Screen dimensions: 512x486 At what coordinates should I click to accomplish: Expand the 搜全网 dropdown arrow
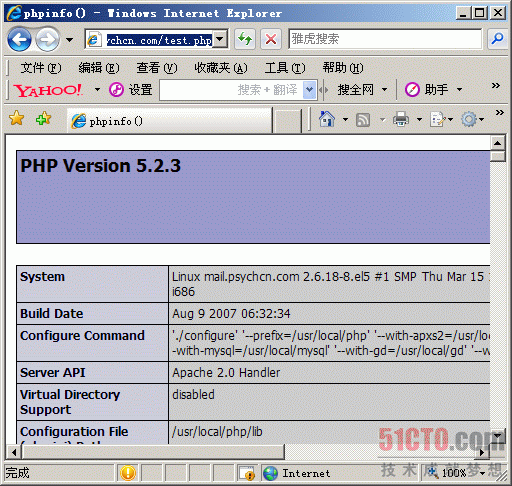pos(384,89)
